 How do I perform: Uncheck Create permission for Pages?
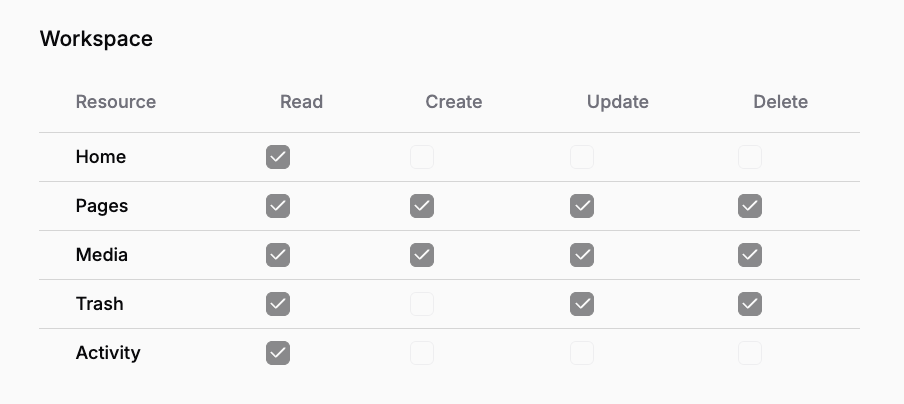pos(422,206)
